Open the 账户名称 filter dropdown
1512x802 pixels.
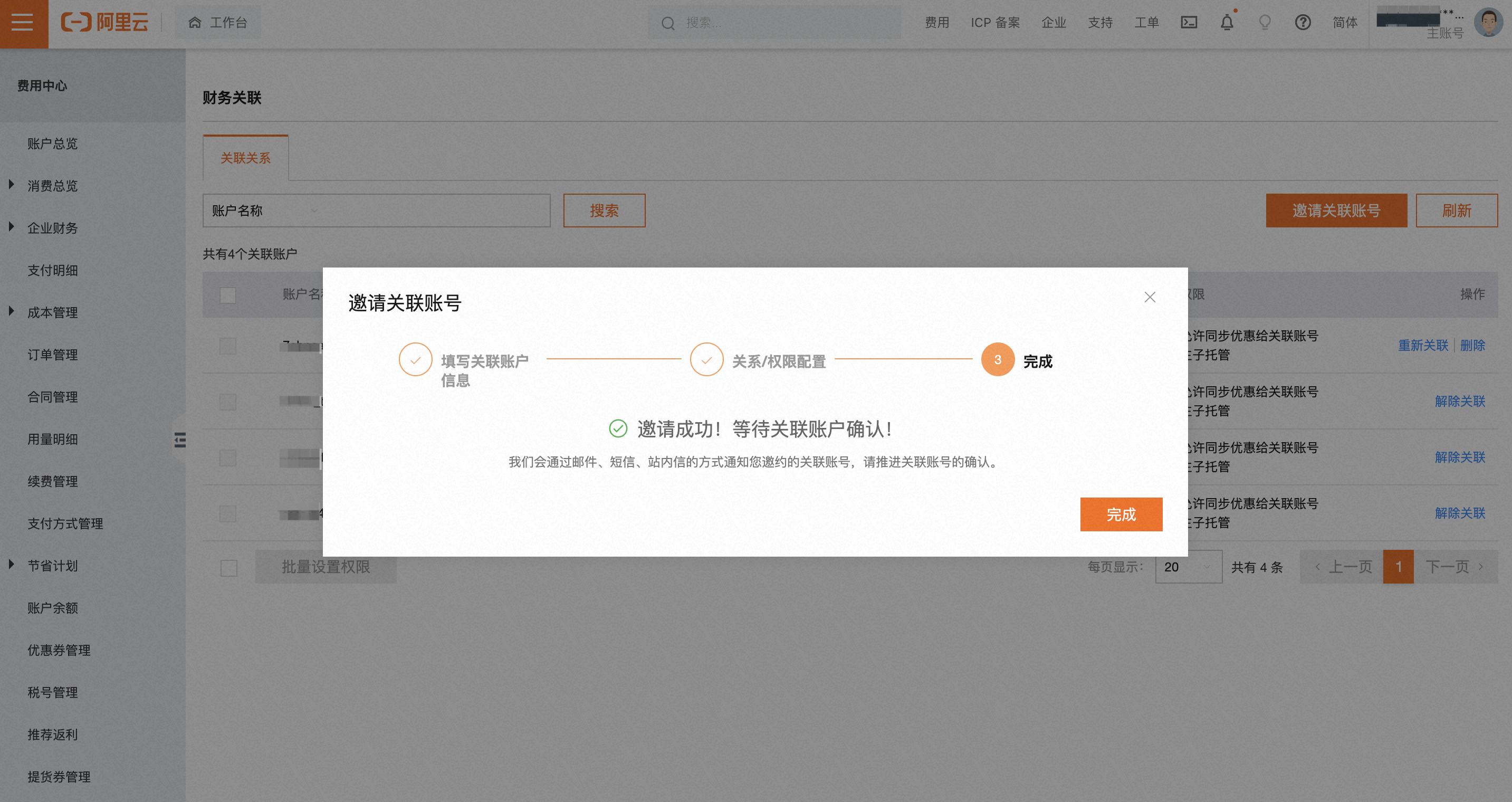pyautogui.click(x=264, y=211)
